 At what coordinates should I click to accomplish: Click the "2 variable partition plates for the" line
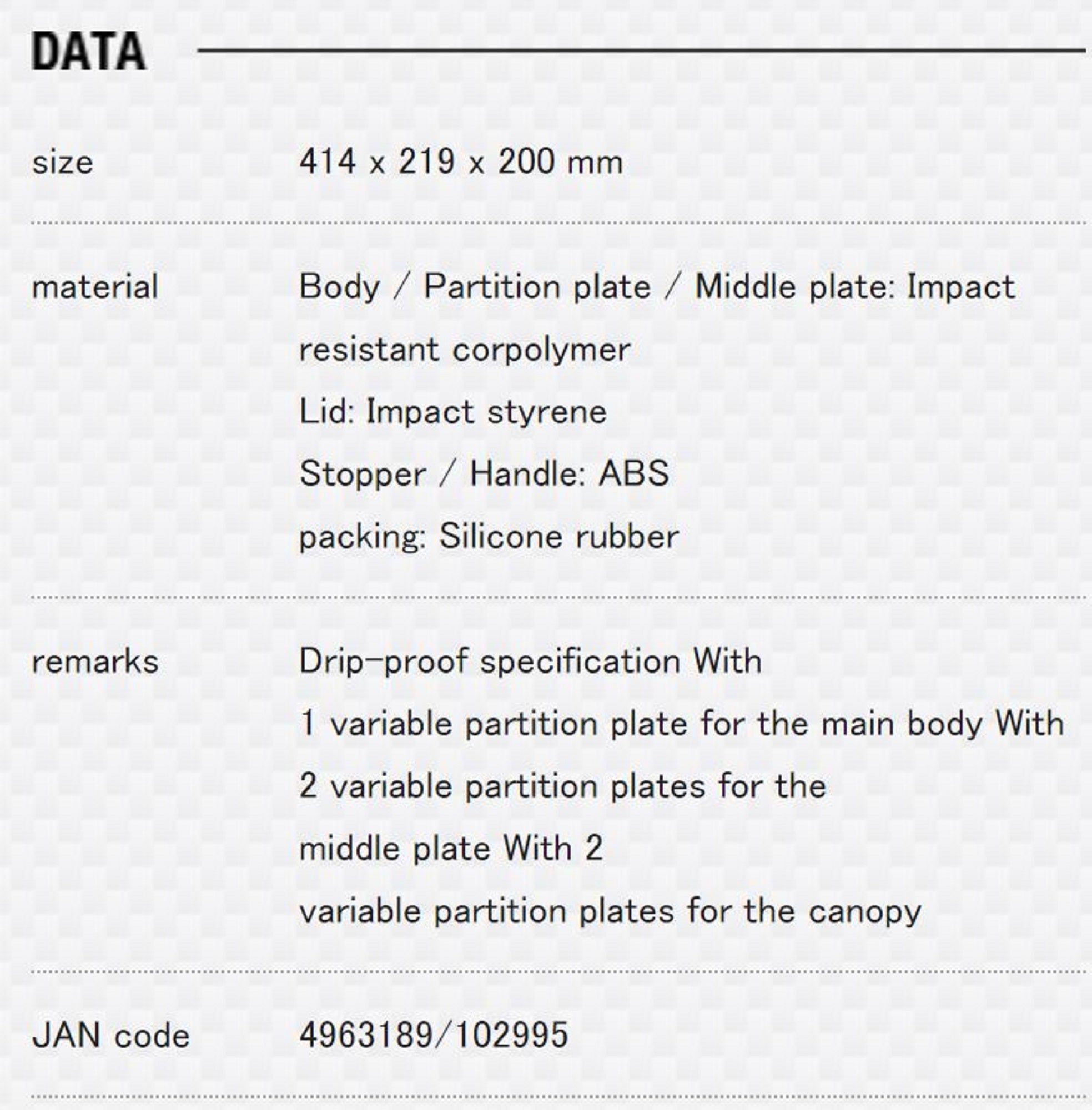(562, 786)
